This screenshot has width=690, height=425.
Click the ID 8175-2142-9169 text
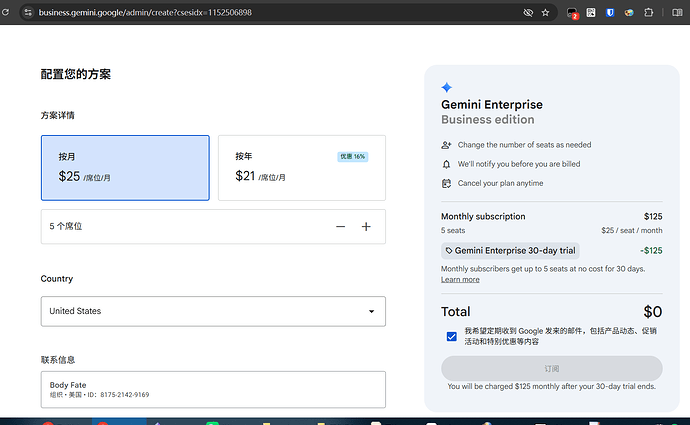point(118,395)
